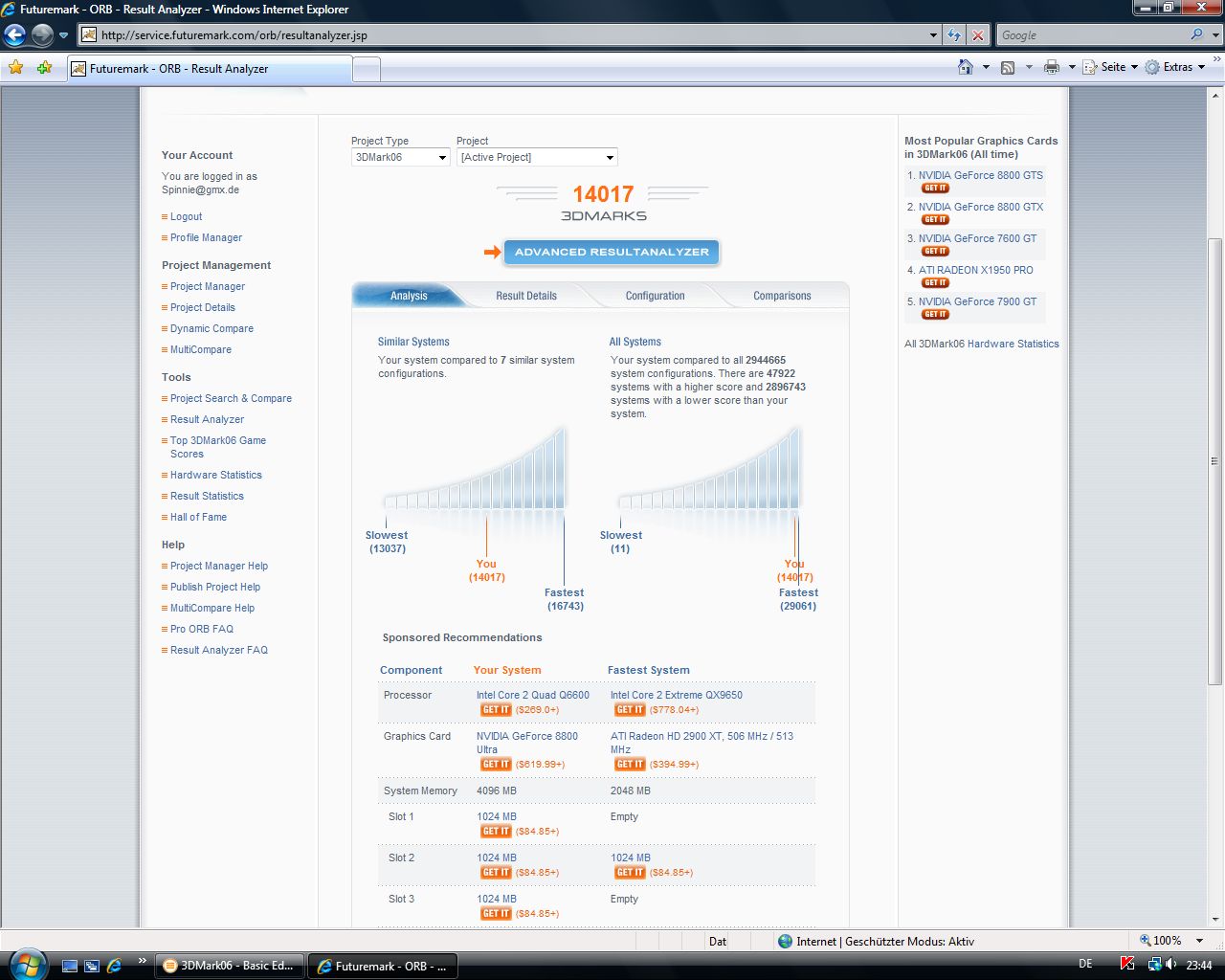Open the Project Manager link

pyautogui.click(x=208, y=287)
